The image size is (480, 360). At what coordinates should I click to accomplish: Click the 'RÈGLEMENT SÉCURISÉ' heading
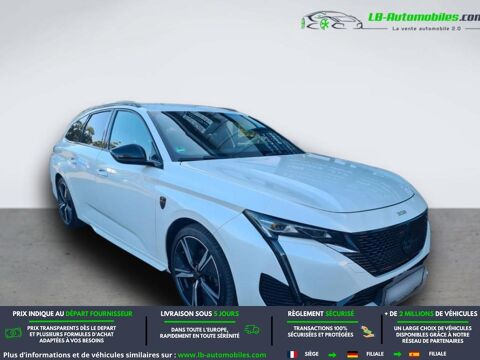click(321, 314)
